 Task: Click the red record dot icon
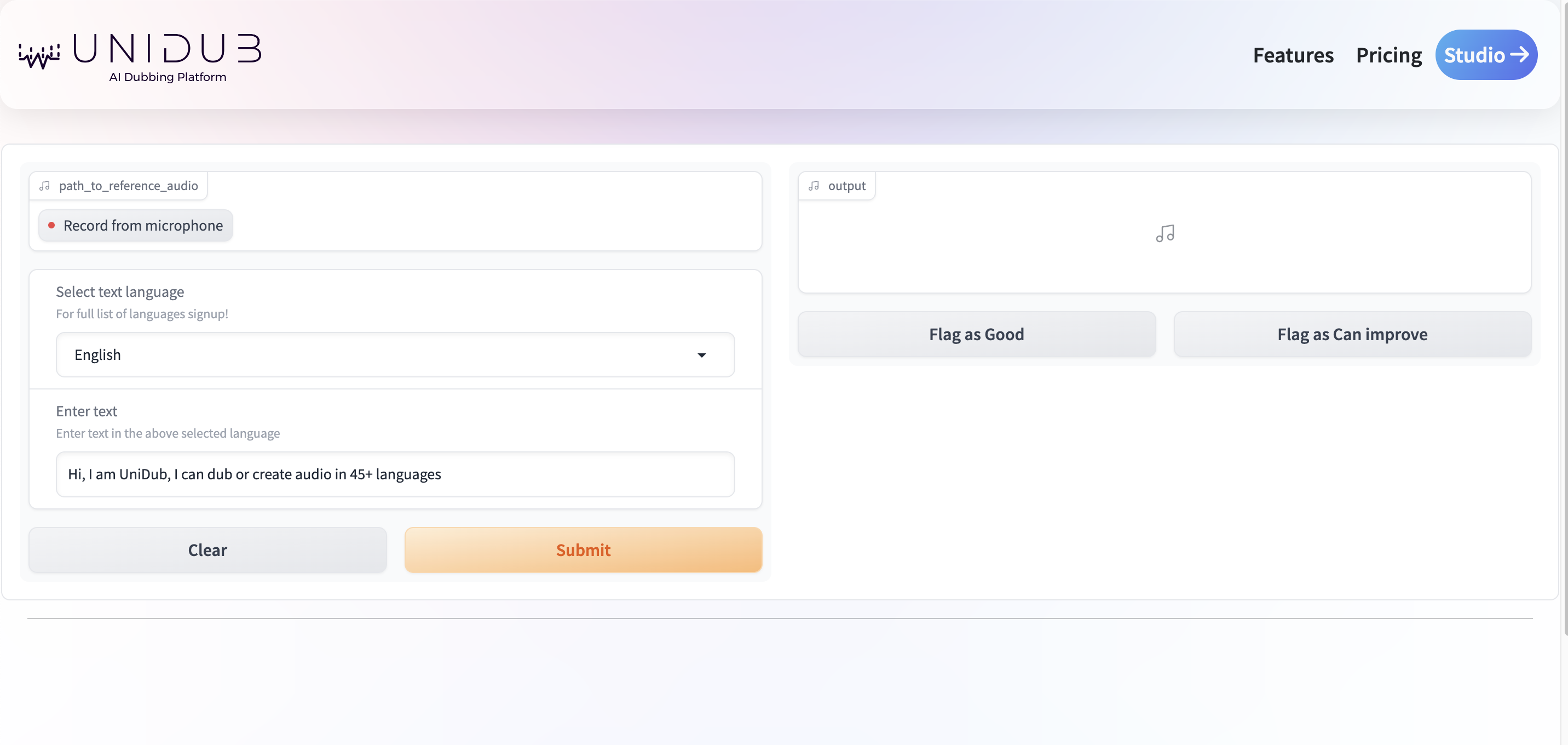pos(52,225)
